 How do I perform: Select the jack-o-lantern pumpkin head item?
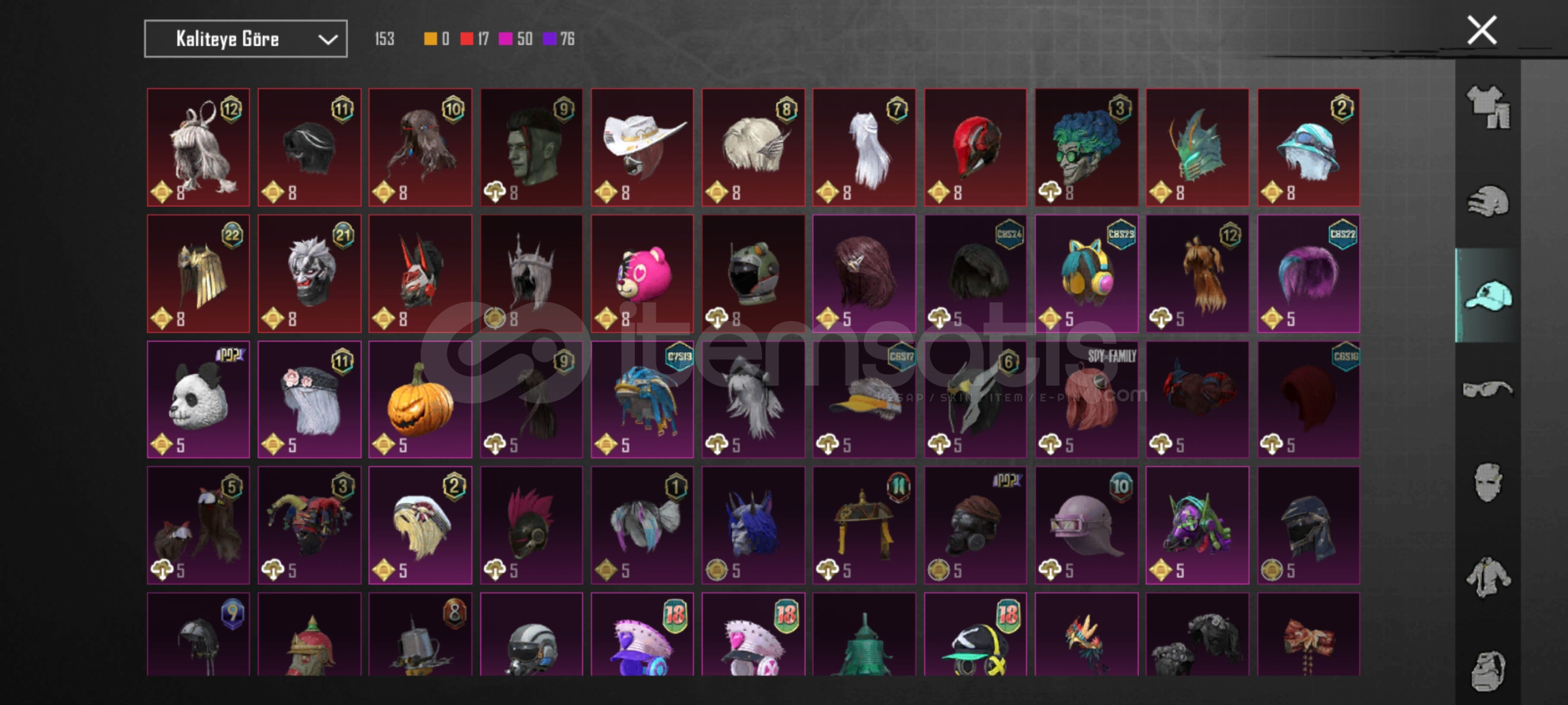click(x=420, y=399)
